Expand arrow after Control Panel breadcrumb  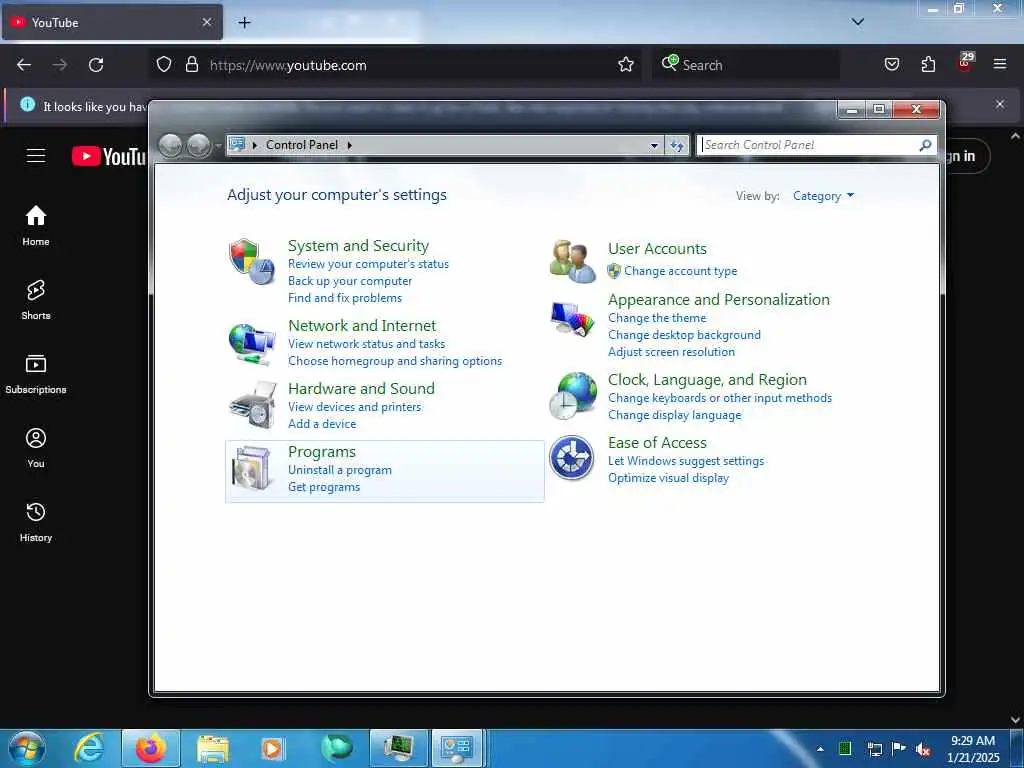[349, 145]
